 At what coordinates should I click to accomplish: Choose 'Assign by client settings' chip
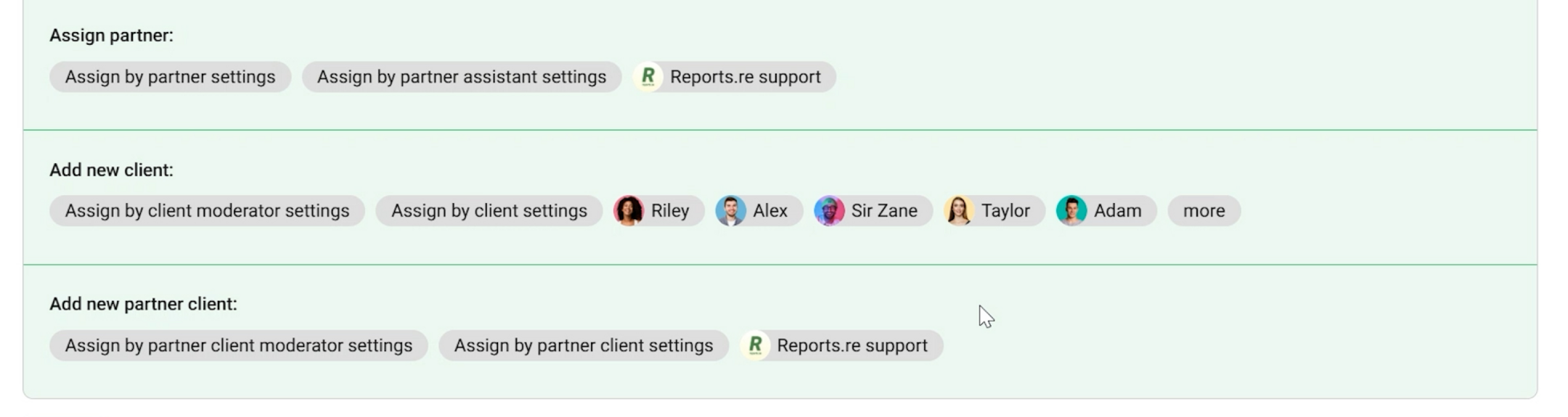tap(489, 211)
